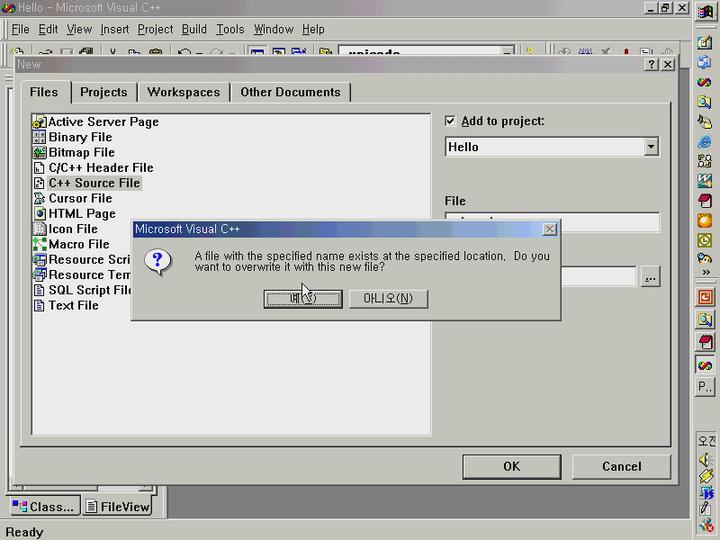This screenshot has width=720, height=540.
Task: Click the green clock quick launch icon
Action: coord(705,240)
